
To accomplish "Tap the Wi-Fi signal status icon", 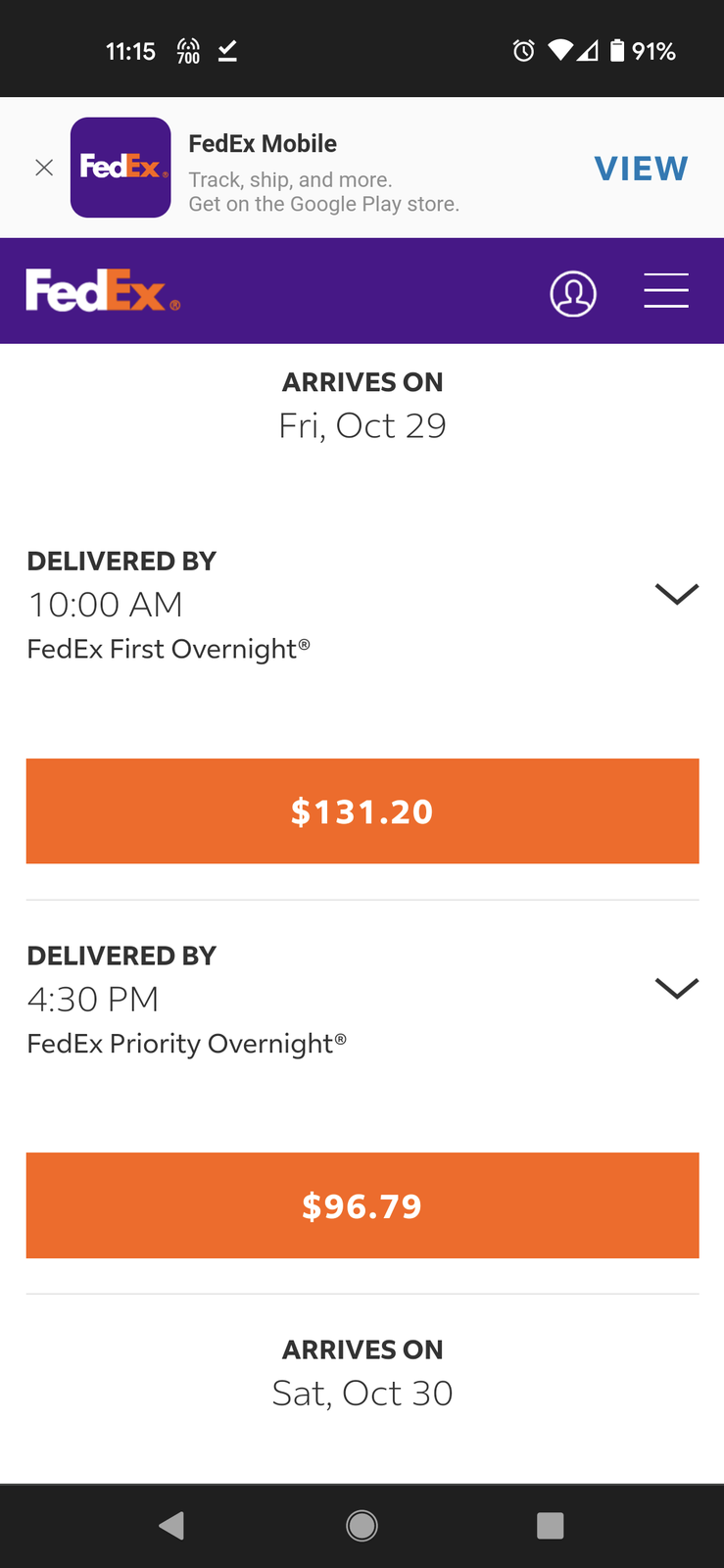I will point(559,50).
